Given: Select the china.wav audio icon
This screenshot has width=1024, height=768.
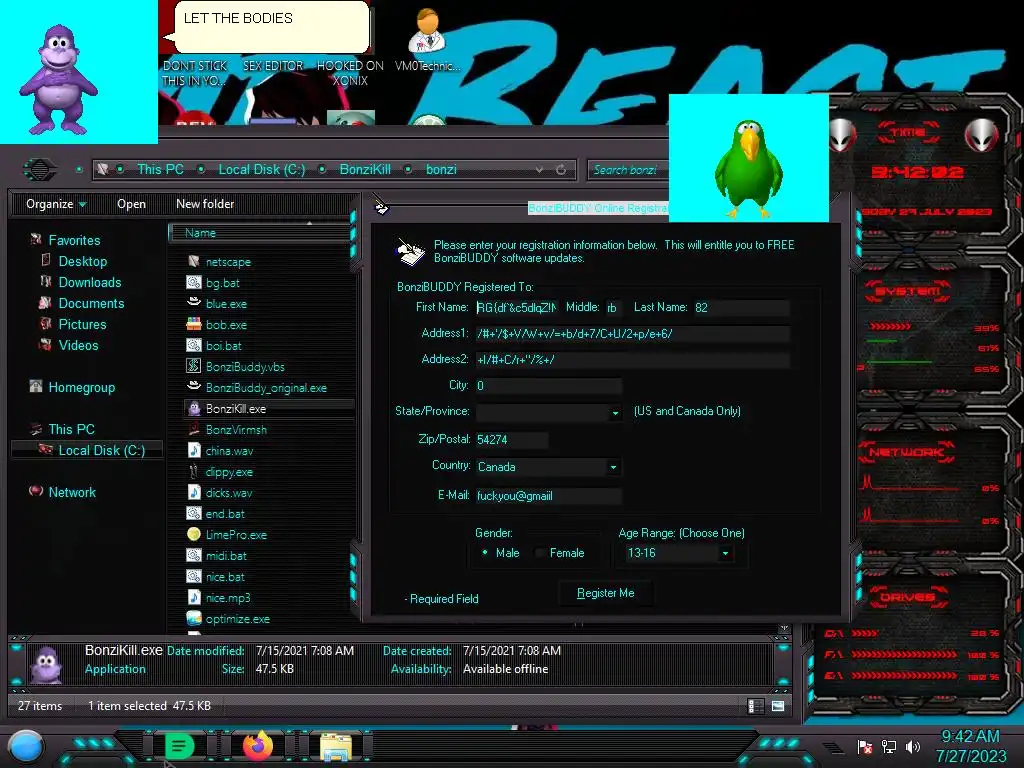Looking at the screenshot, I should (x=194, y=450).
